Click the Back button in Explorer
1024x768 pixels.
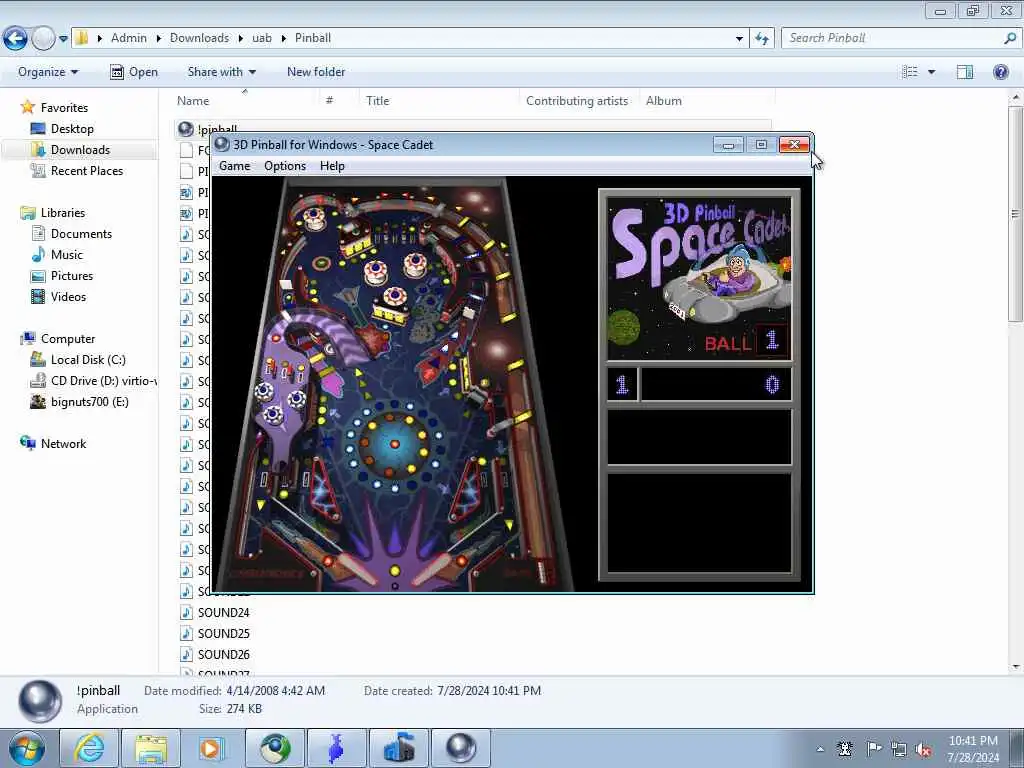[x=15, y=39]
